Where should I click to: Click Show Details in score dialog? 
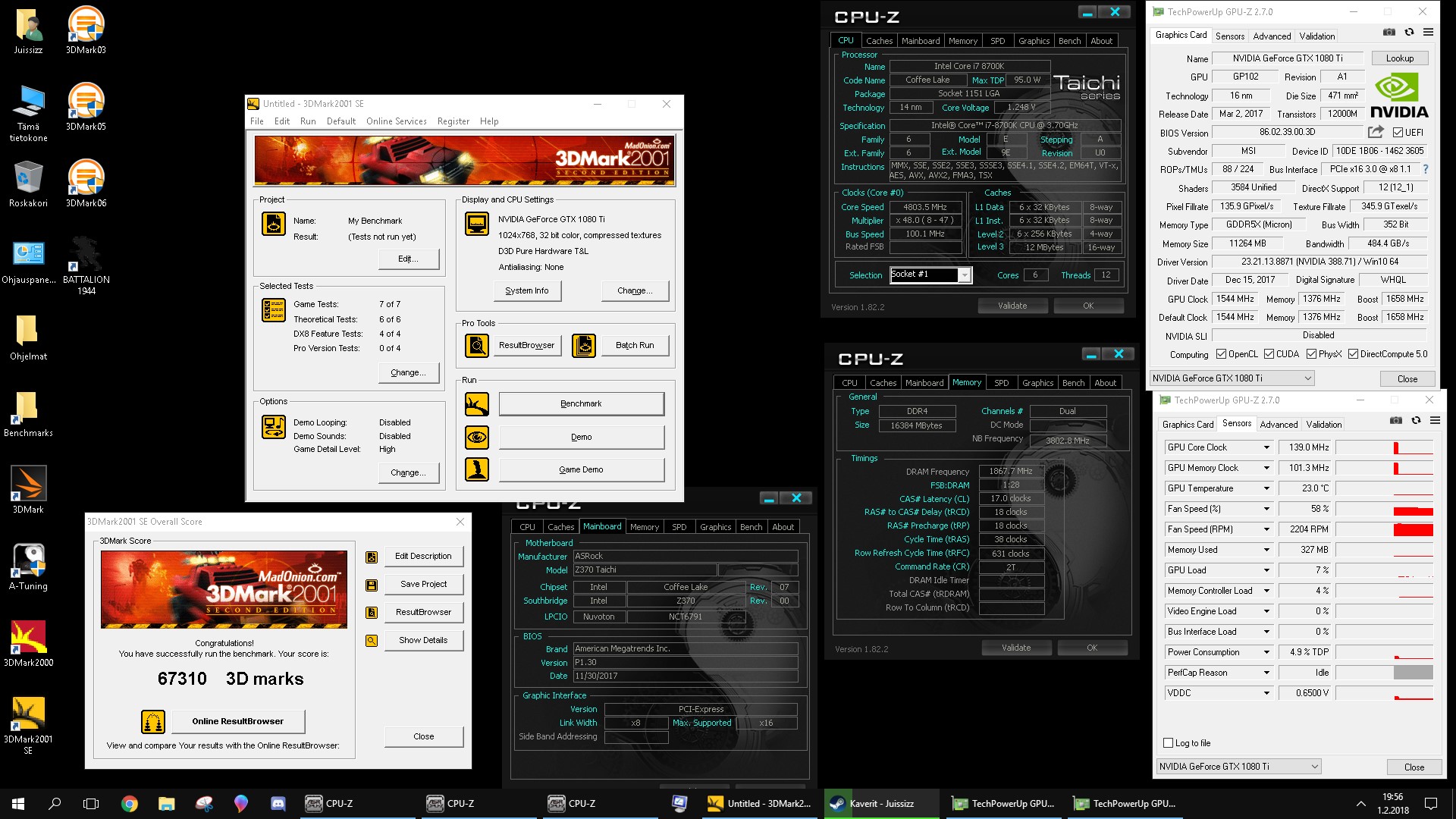coord(423,640)
